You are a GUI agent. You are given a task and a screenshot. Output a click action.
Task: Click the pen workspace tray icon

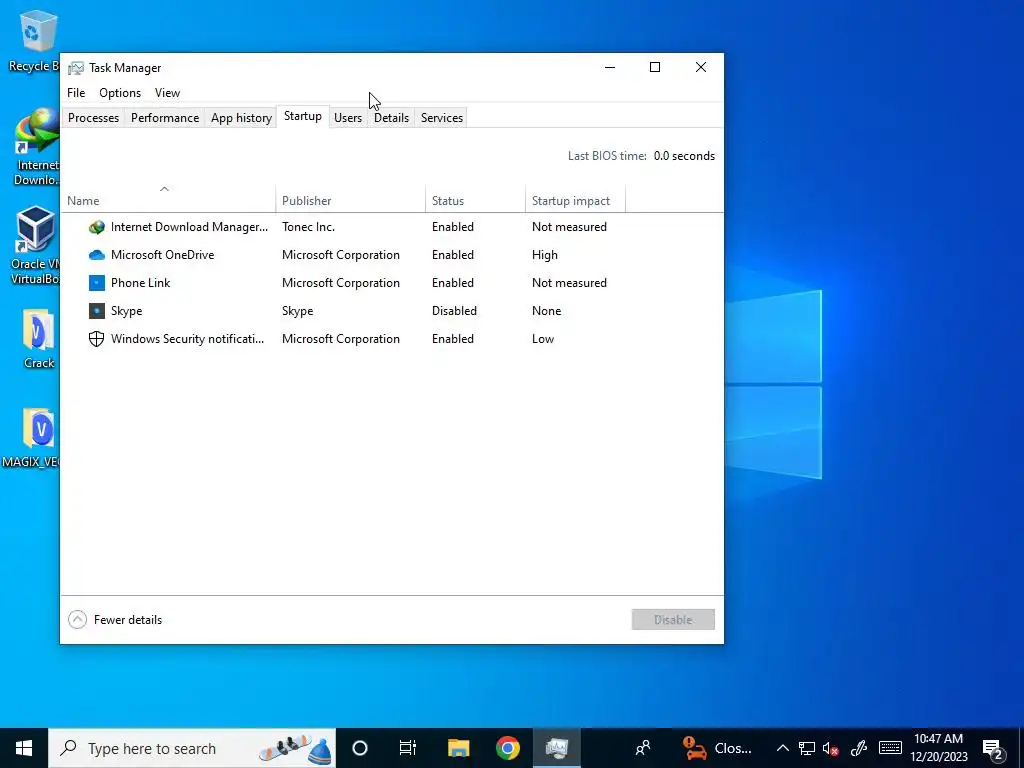pyautogui.click(x=859, y=748)
